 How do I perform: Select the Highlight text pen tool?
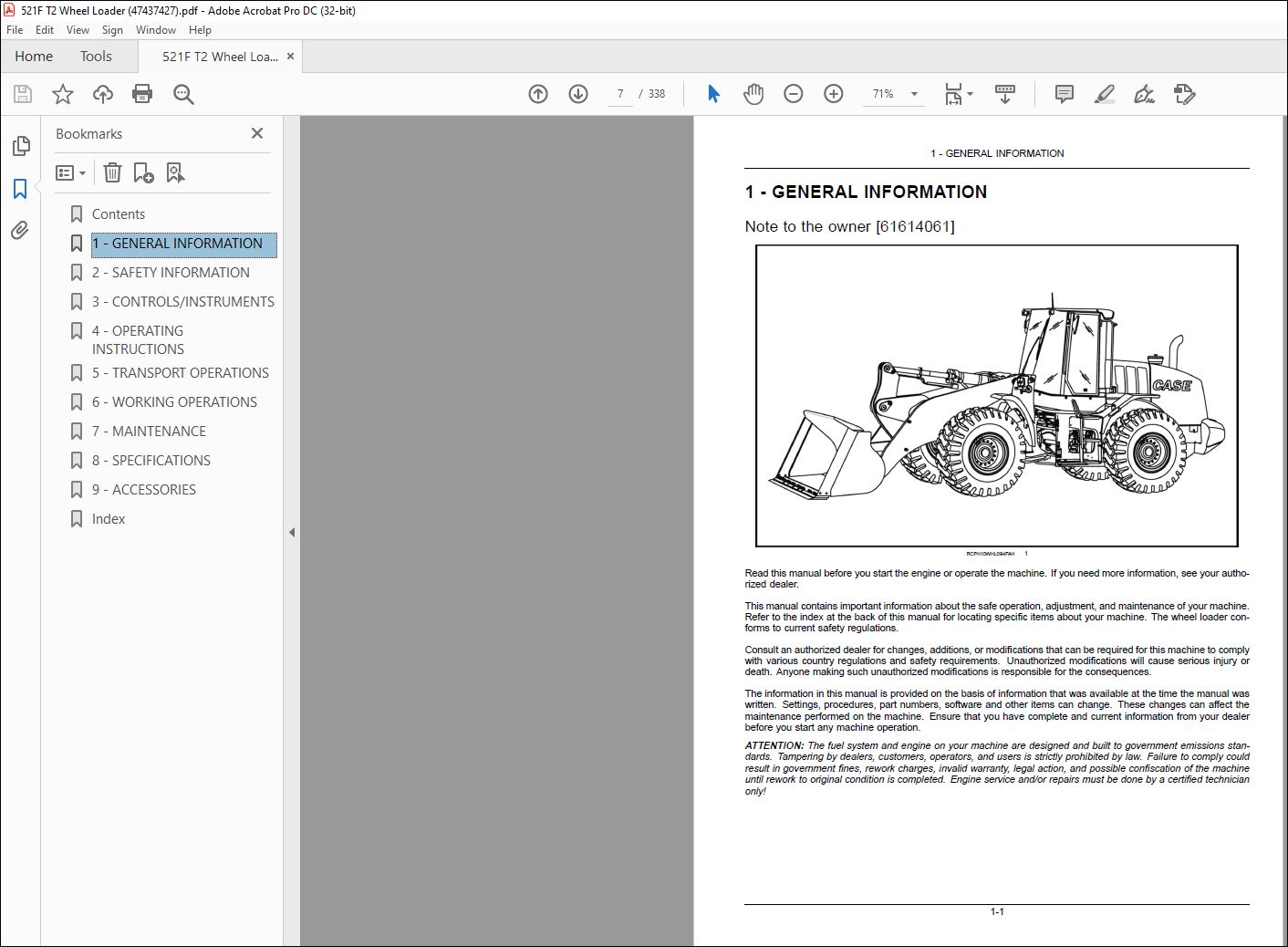(x=1105, y=94)
